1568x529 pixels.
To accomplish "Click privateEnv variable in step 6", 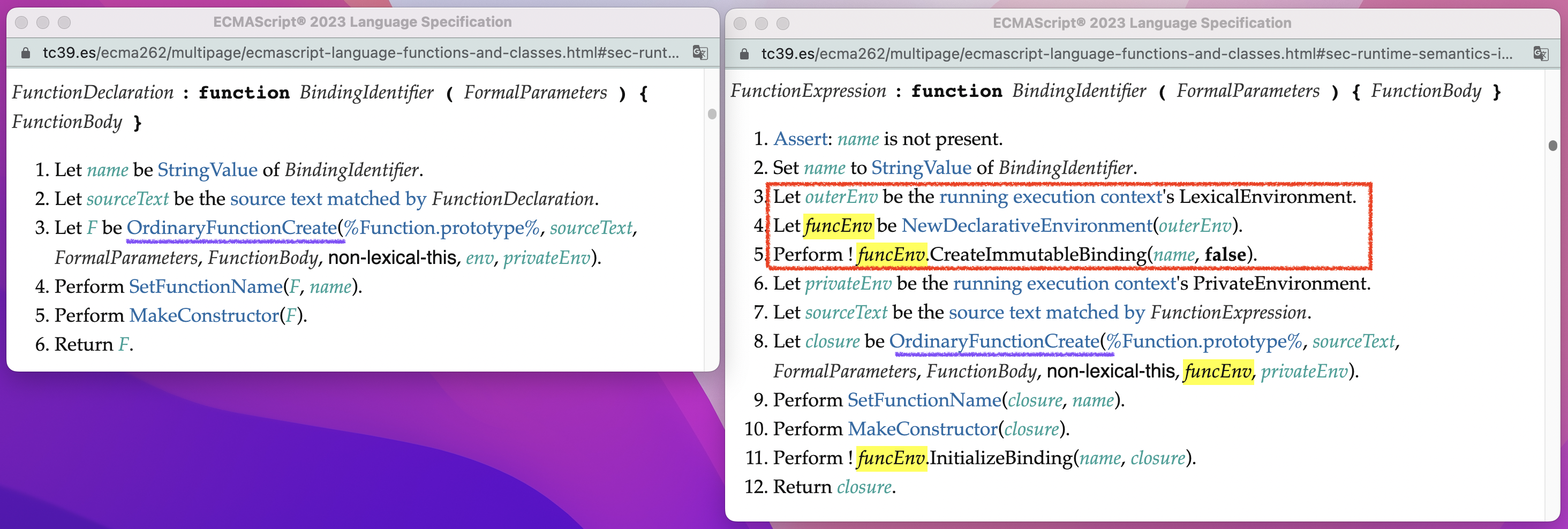I will point(848,283).
